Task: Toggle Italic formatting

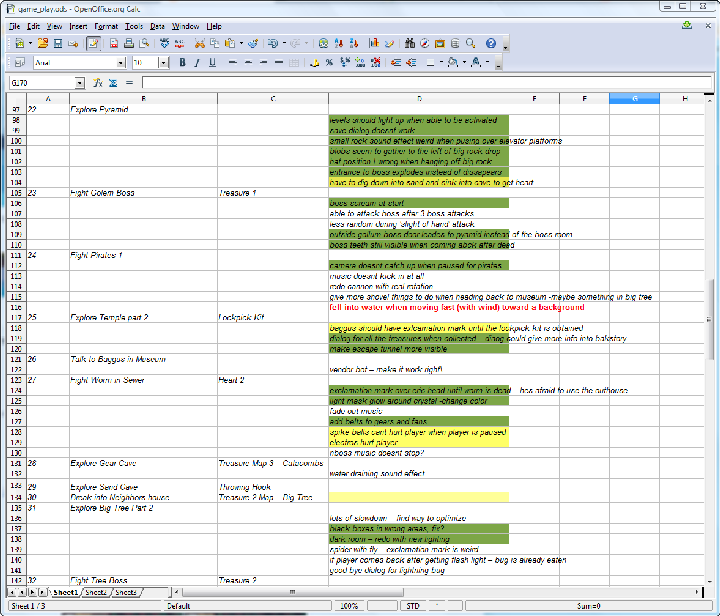Action: coord(197,62)
